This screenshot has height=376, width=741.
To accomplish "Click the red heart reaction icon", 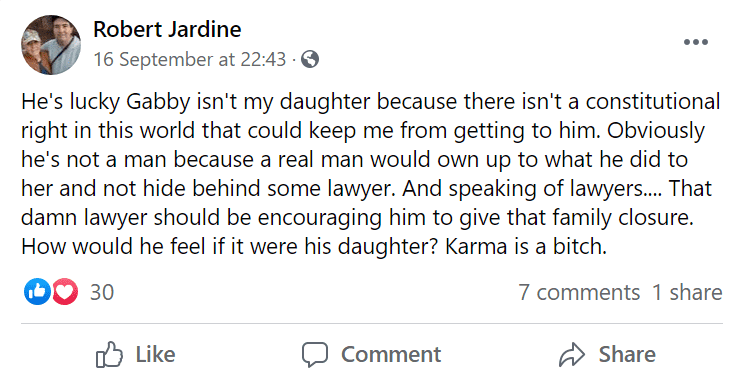I will pyautogui.click(x=65, y=291).
